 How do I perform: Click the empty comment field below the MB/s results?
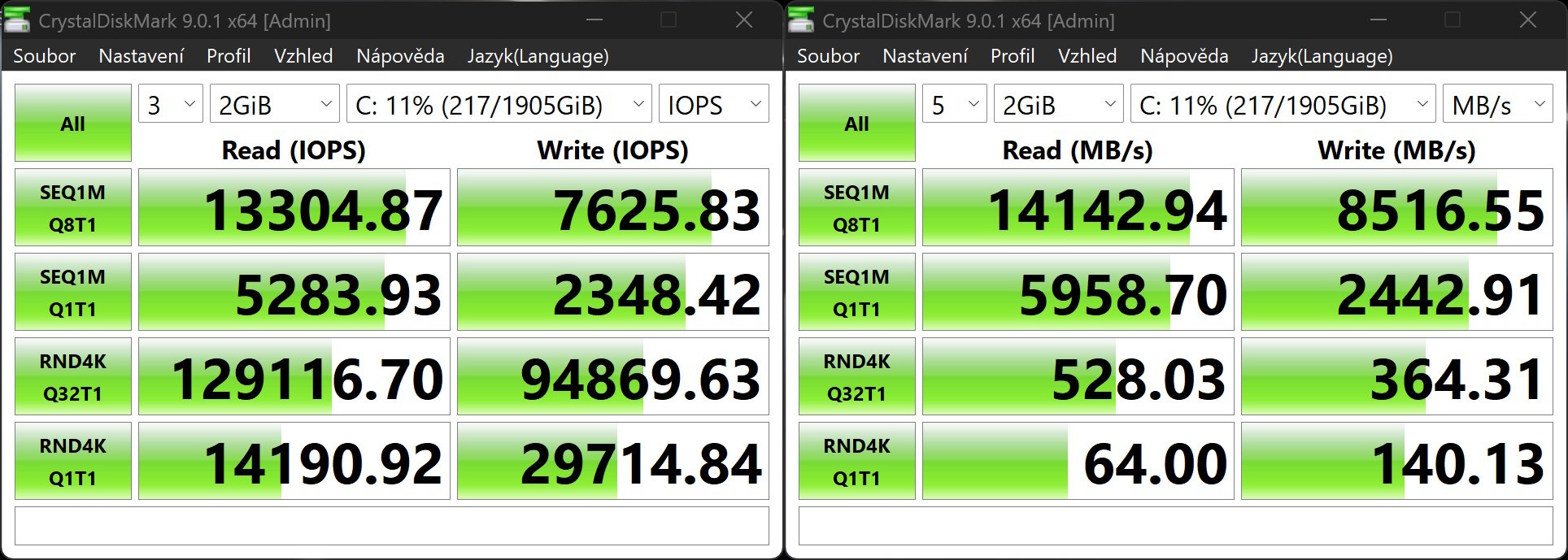tap(1175, 526)
